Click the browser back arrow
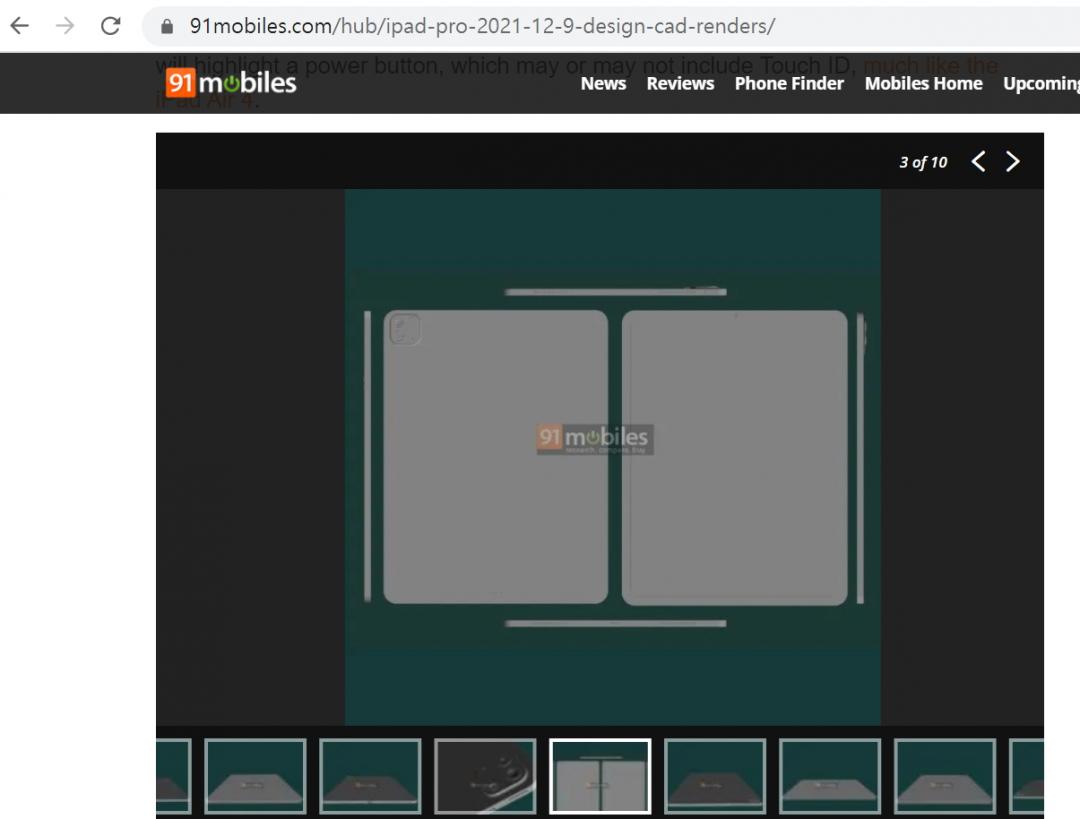The width and height of the screenshot is (1080, 819). click(19, 26)
